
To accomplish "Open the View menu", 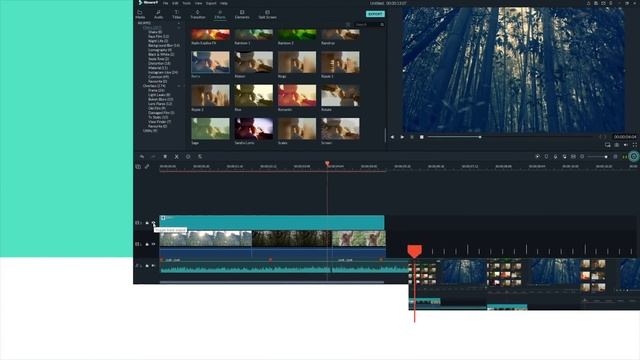I will 198,3.
